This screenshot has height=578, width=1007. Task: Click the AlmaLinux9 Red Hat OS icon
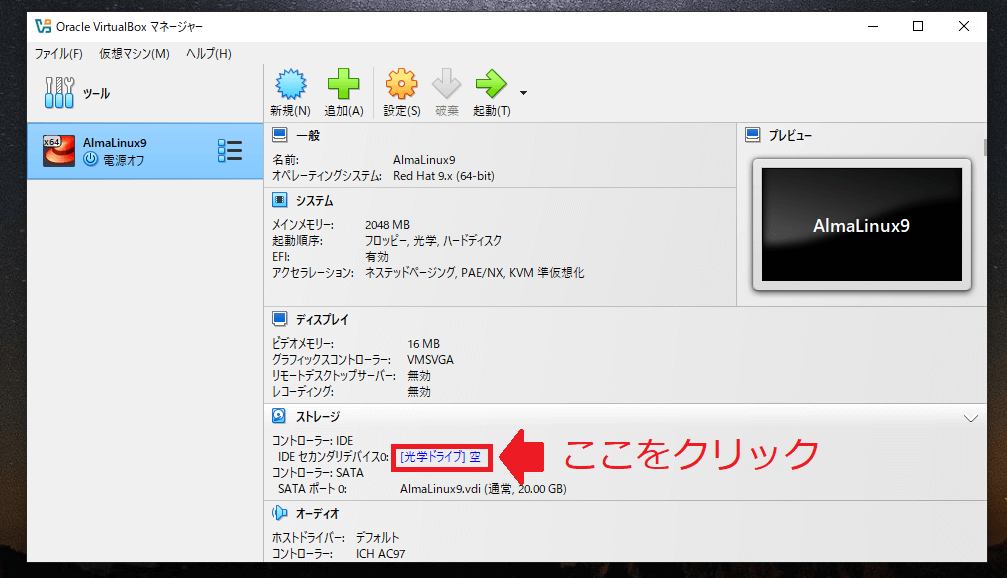[58, 151]
